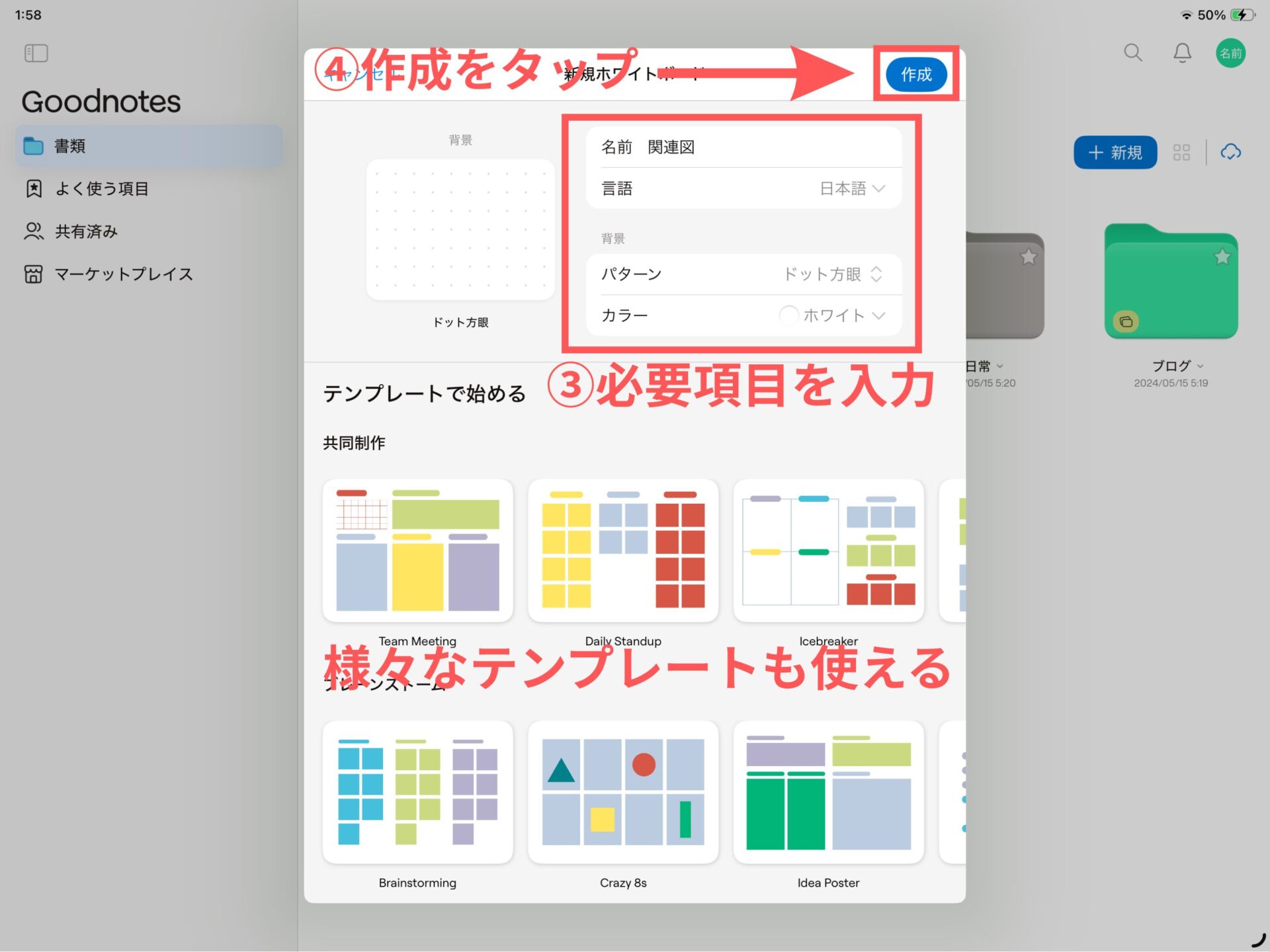The image size is (1270, 952).
Task: Expand the ブログ folder name chevron
Action: pos(1201,366)
